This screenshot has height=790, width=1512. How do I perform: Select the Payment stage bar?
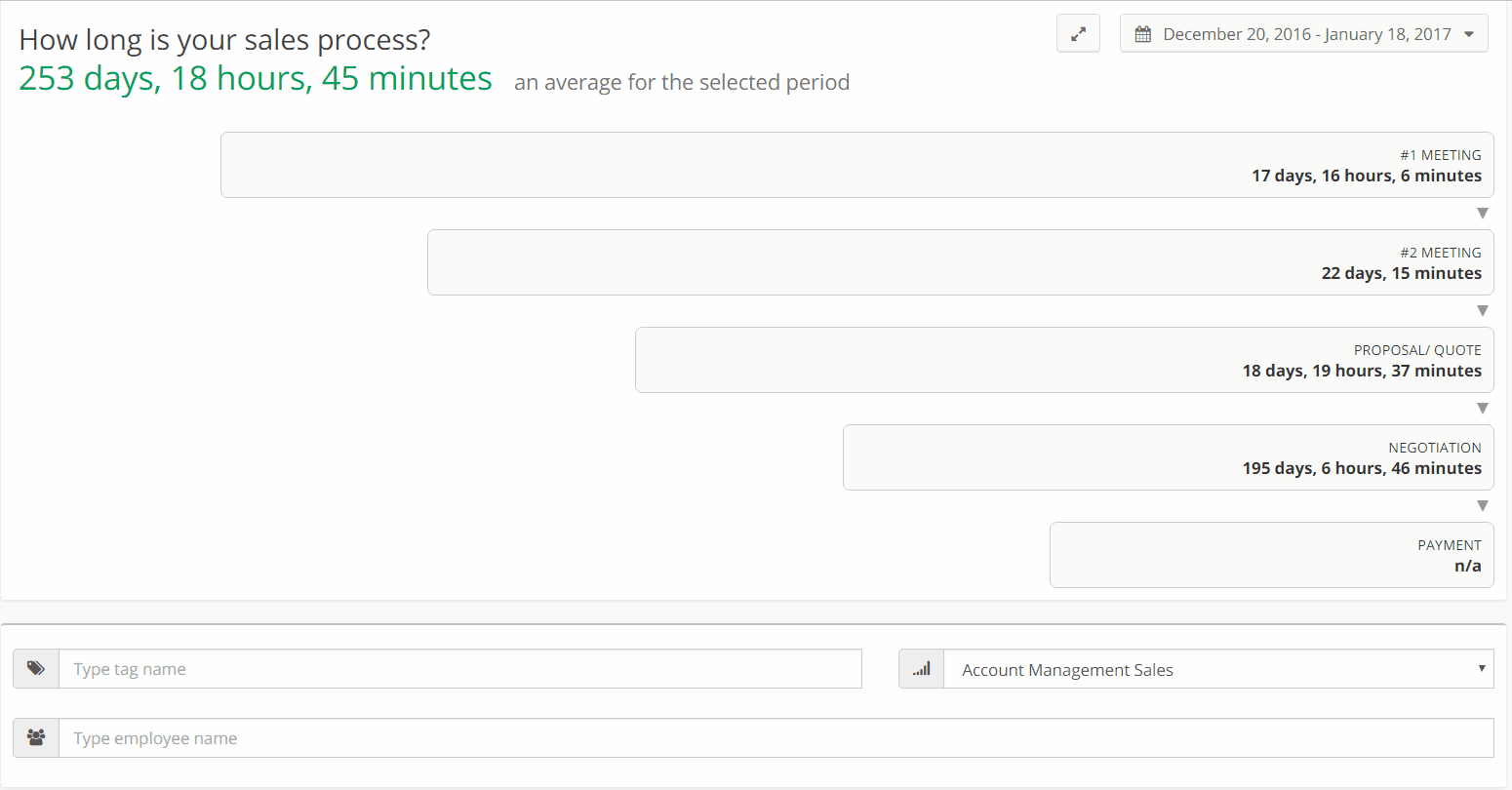coord(1272,555)
